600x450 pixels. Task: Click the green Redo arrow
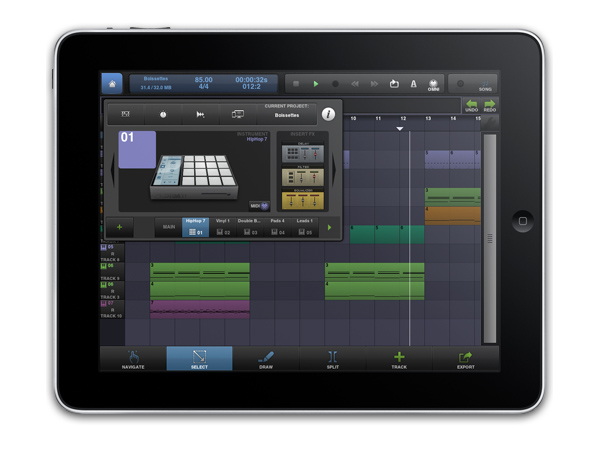[489, 106]
